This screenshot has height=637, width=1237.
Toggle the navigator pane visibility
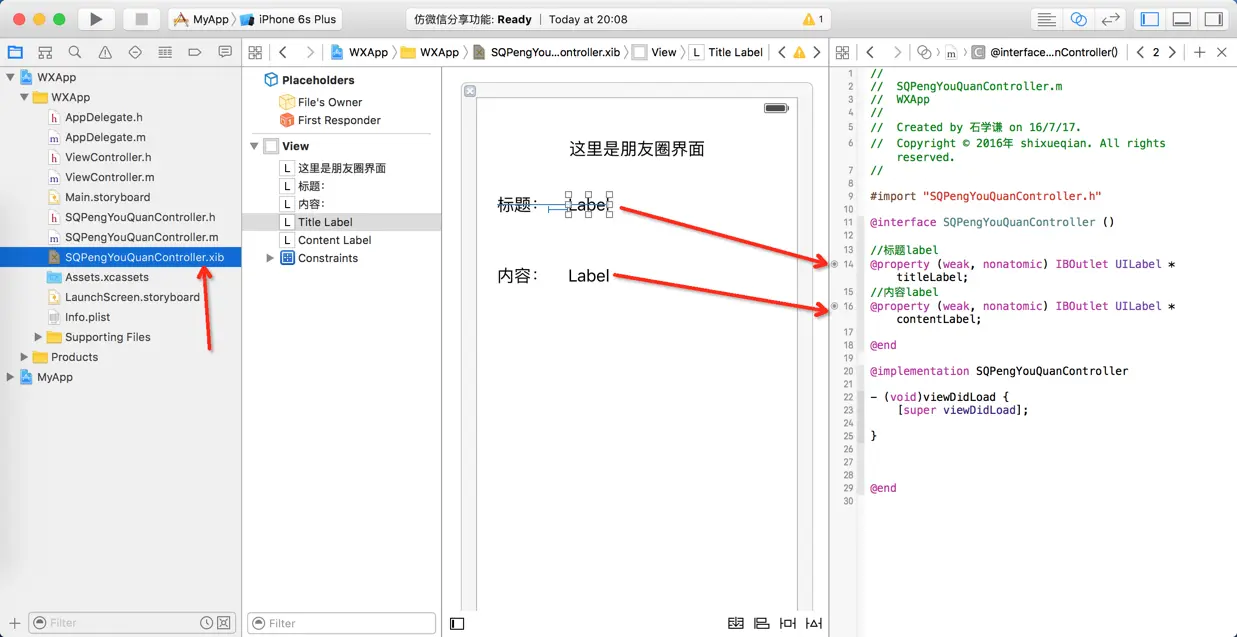coord(1150,19)
